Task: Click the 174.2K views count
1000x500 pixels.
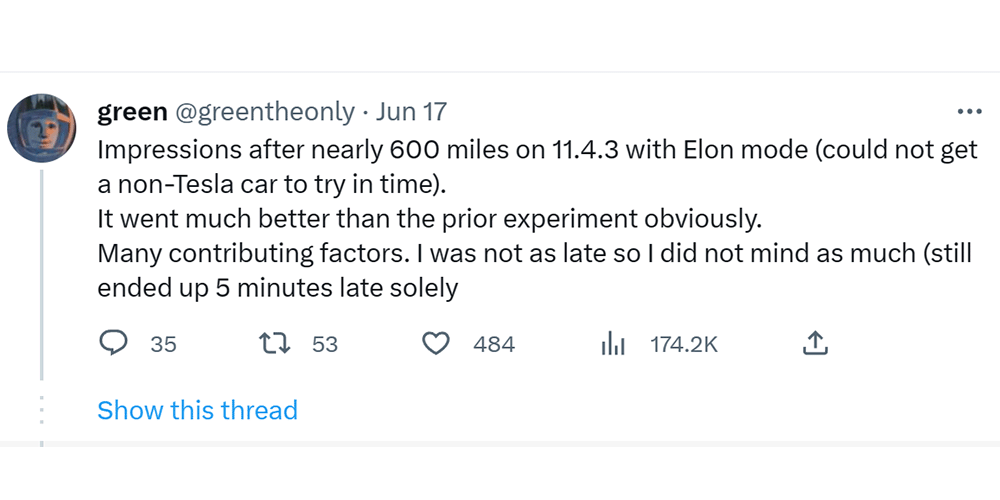Action: 684,344
